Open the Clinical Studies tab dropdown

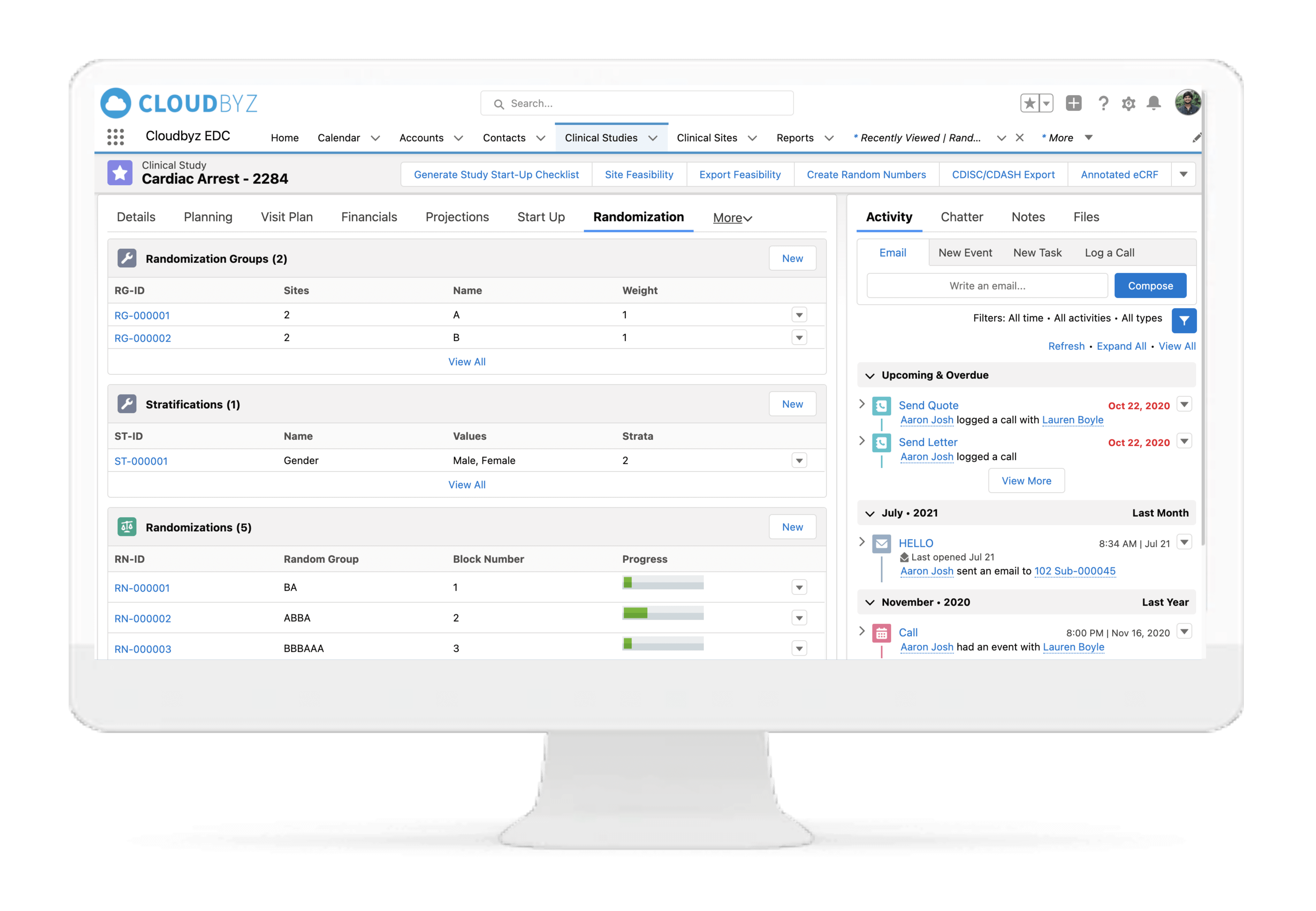[x=654, y=138]
